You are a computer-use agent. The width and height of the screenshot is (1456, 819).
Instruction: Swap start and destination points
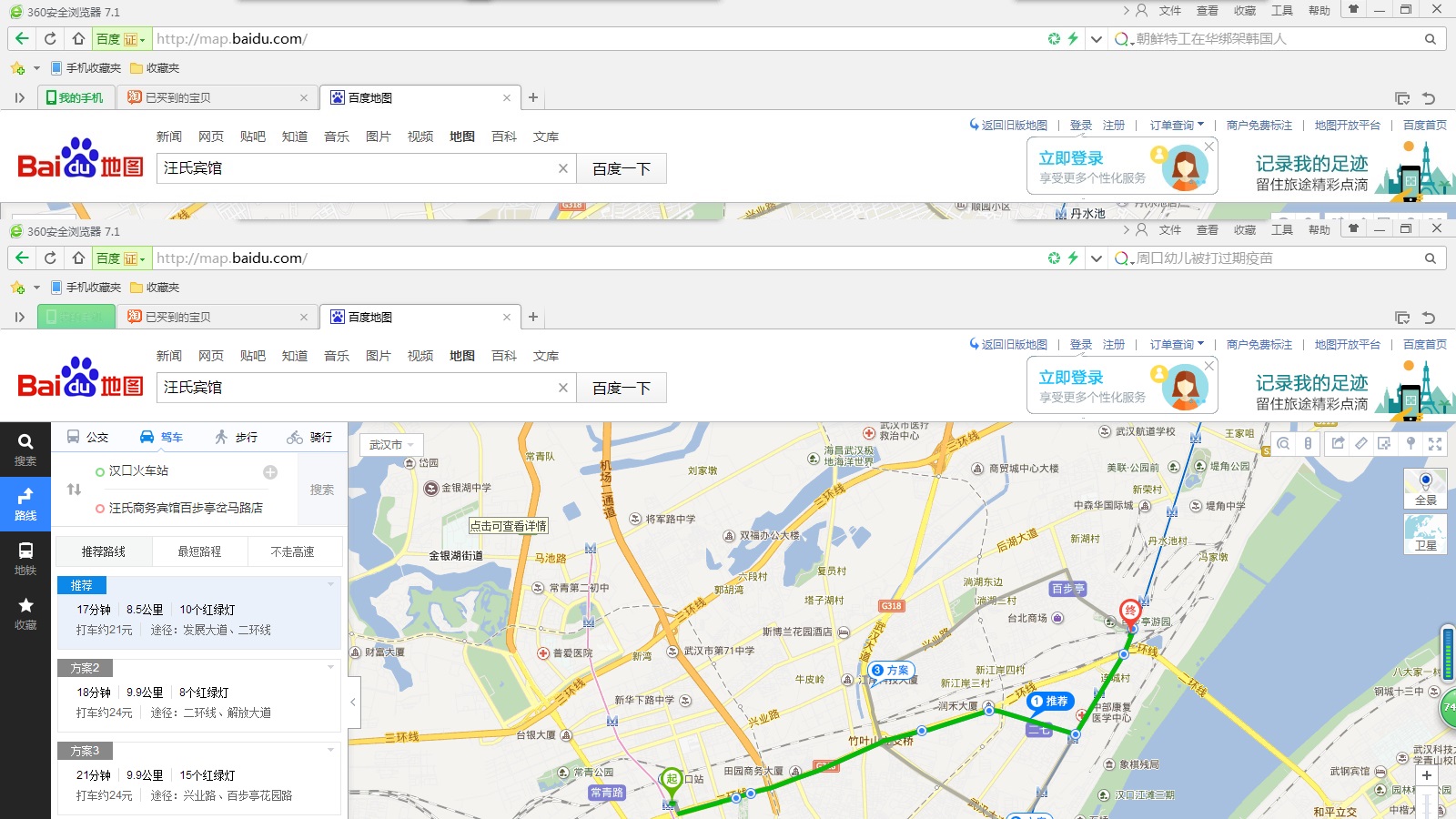coord(74,490)
